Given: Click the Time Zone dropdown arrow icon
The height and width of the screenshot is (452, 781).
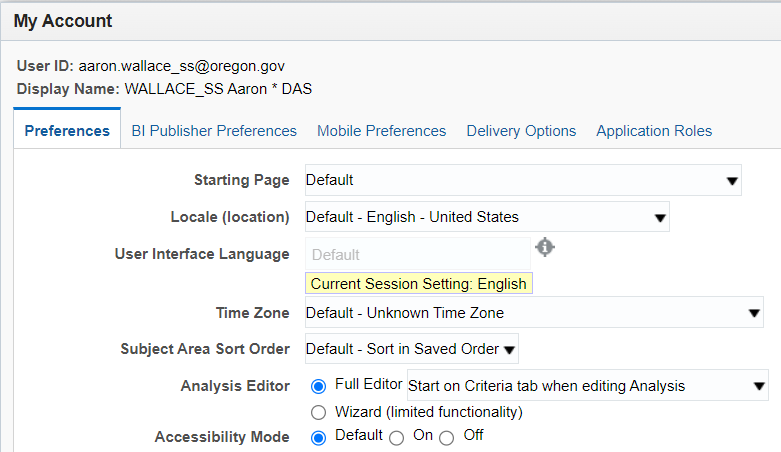Looking at the screenshot, I should pos(754,313).
